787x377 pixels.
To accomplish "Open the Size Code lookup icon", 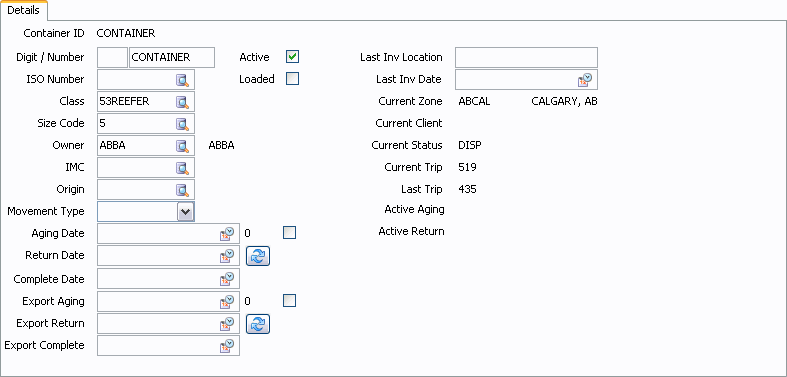I will 182,124.
